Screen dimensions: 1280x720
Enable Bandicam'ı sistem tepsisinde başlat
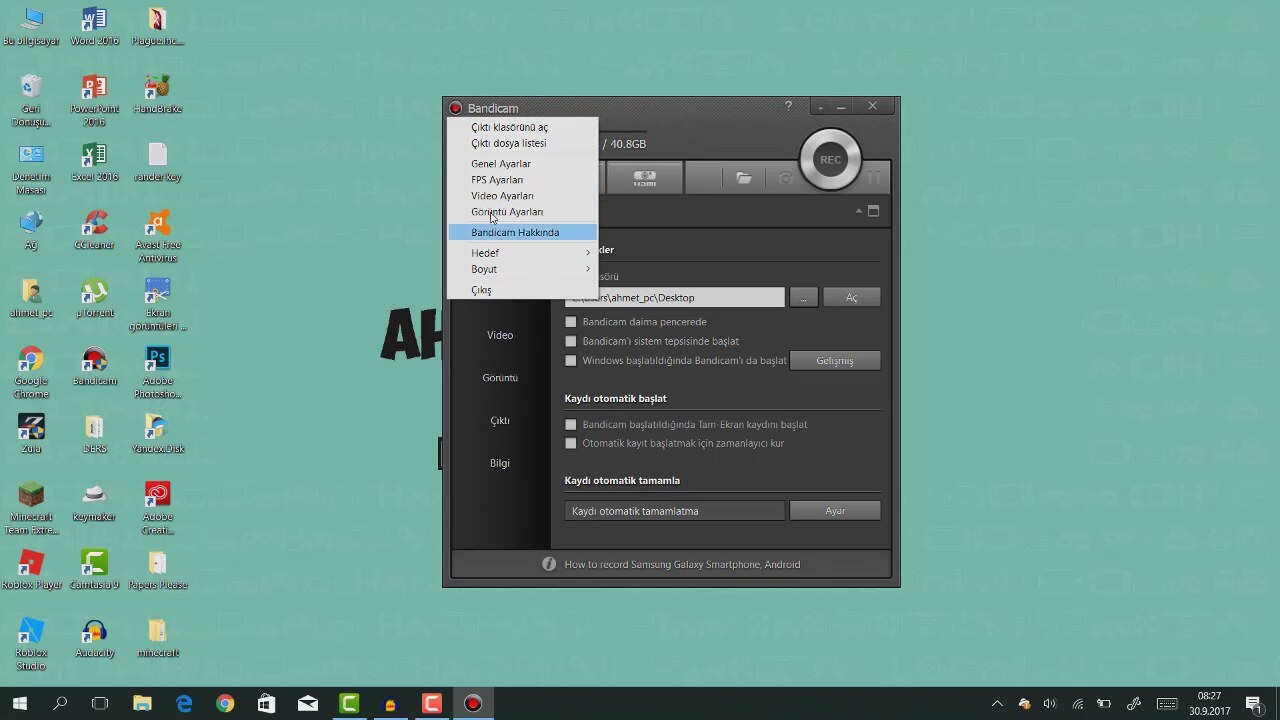(x=571, y=341)
